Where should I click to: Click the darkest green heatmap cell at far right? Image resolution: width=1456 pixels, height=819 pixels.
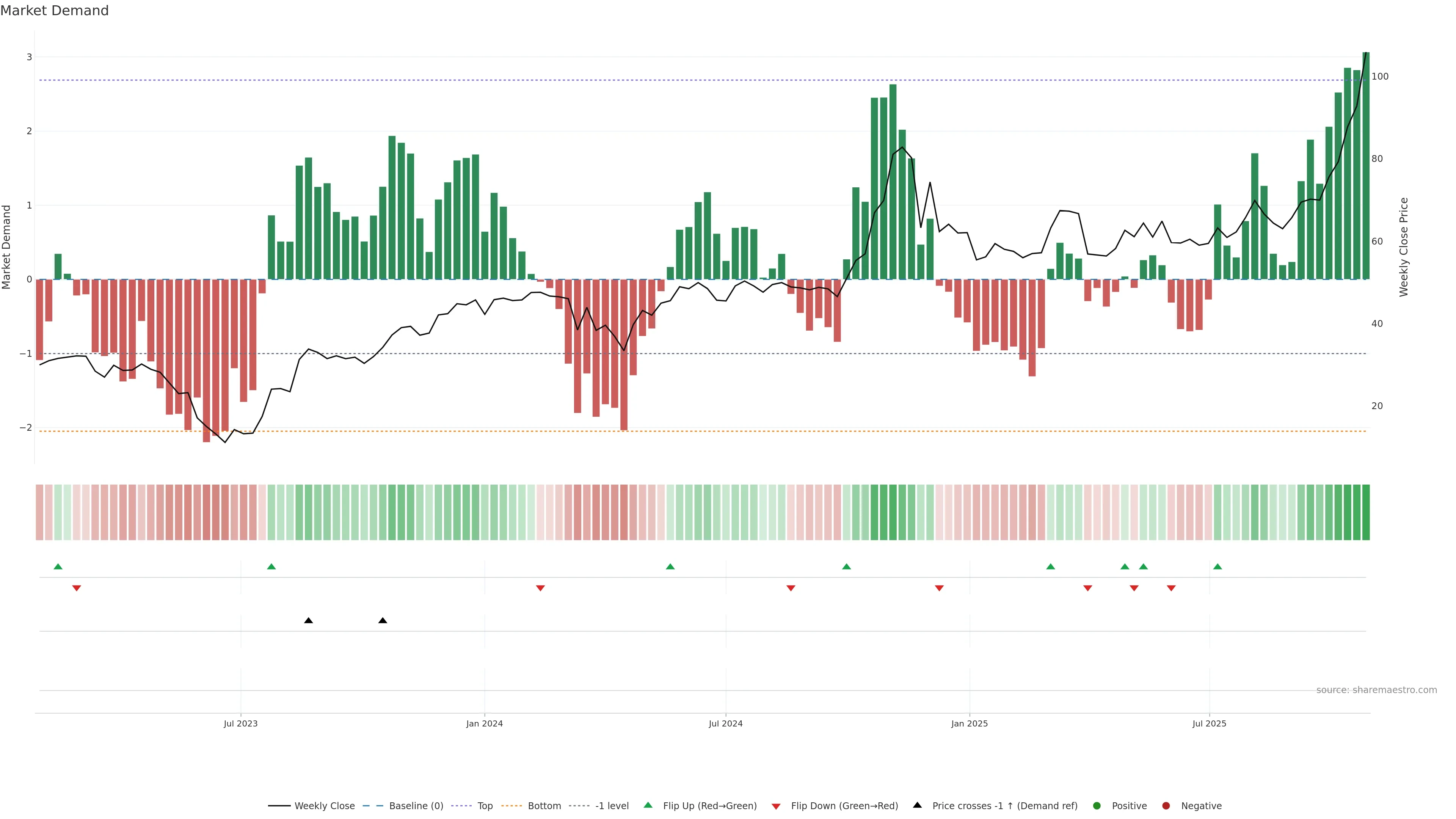(x=1365, y=512)
